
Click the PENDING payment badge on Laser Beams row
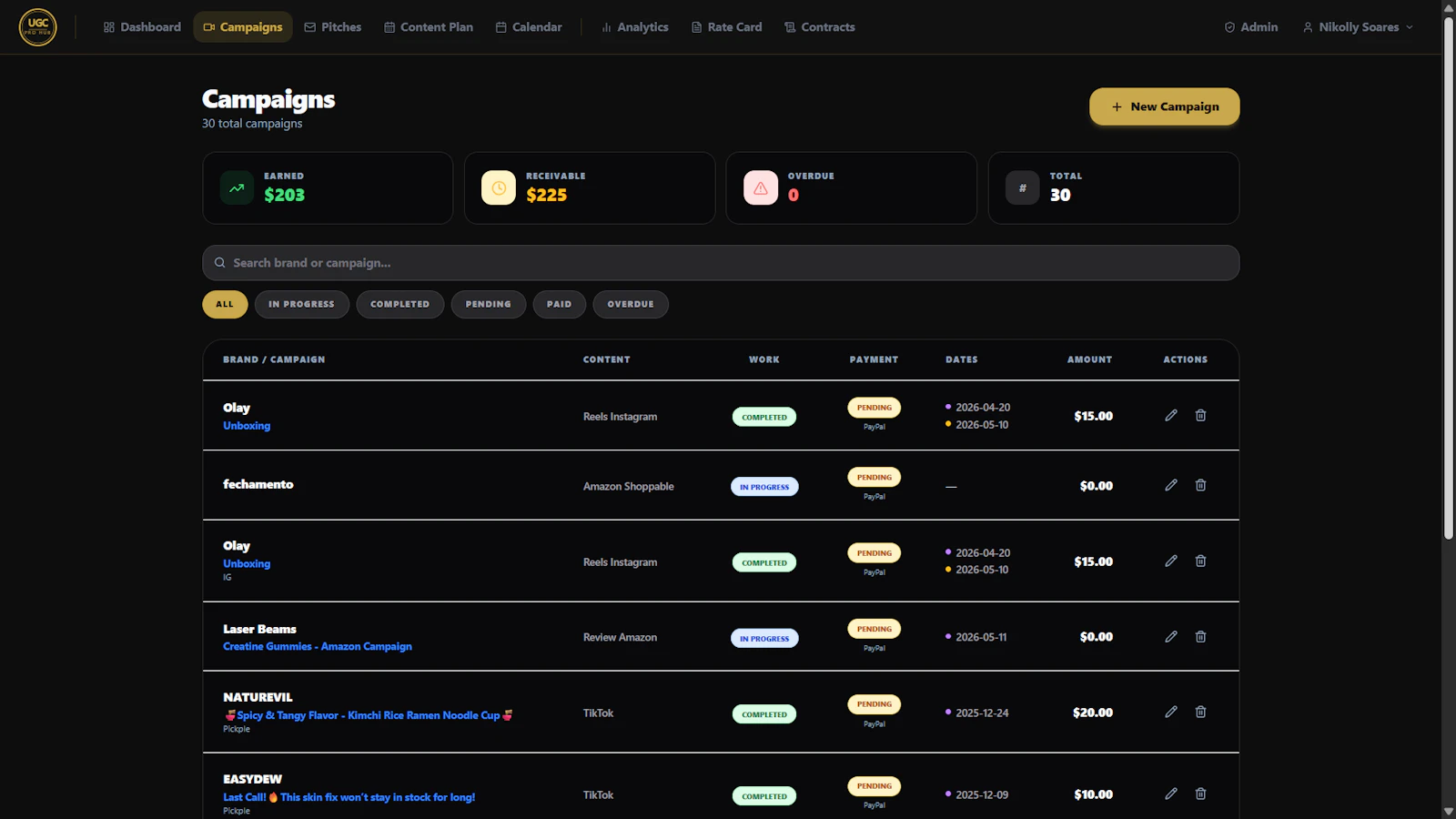[875, 629]
